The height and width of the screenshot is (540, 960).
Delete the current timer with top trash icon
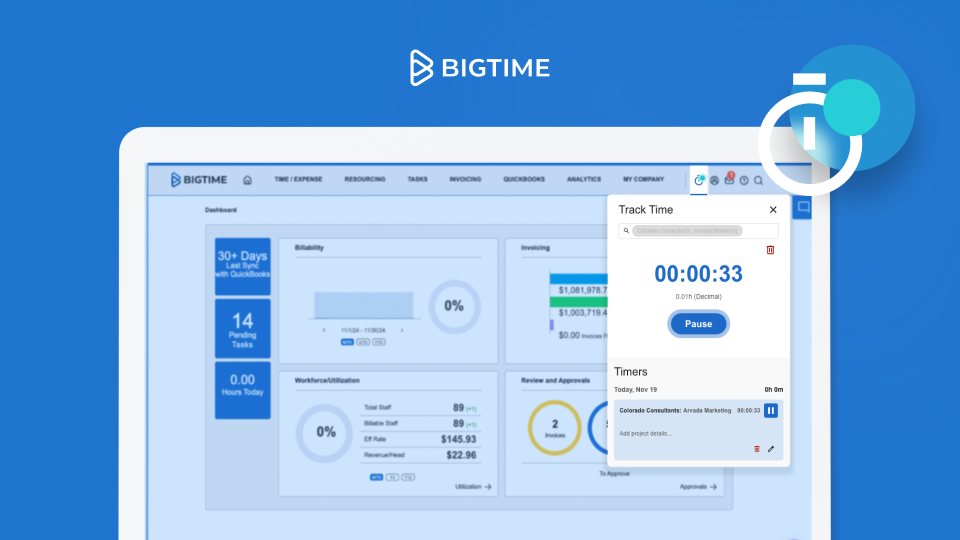(x=770, y=250)
